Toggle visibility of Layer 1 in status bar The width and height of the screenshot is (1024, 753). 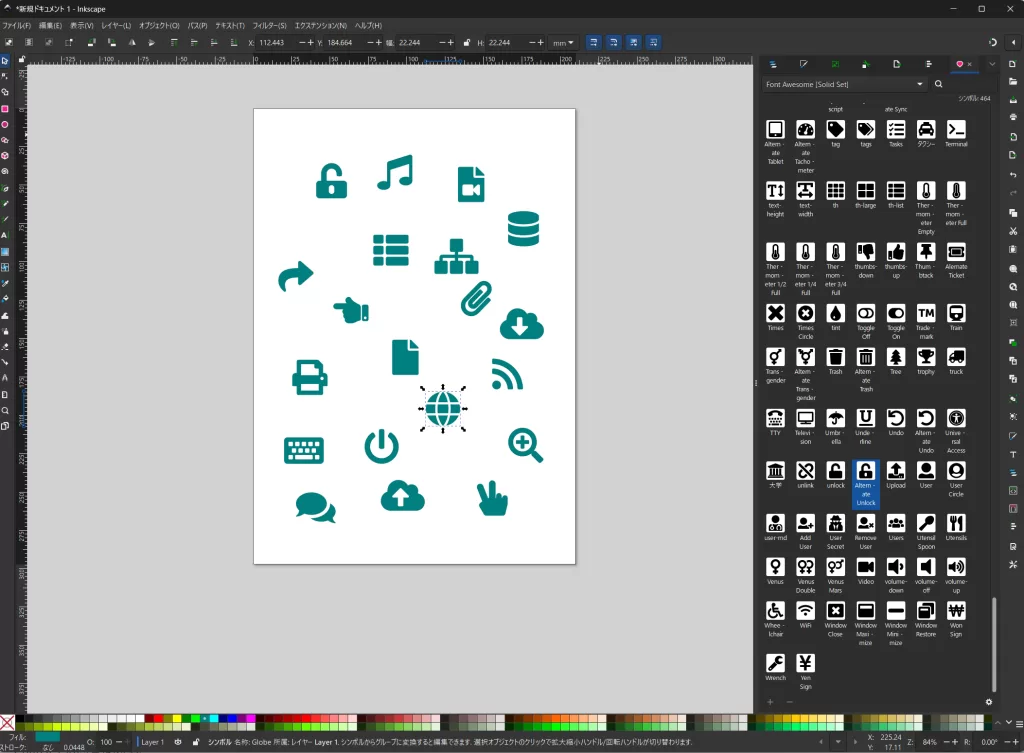[178, 744]
